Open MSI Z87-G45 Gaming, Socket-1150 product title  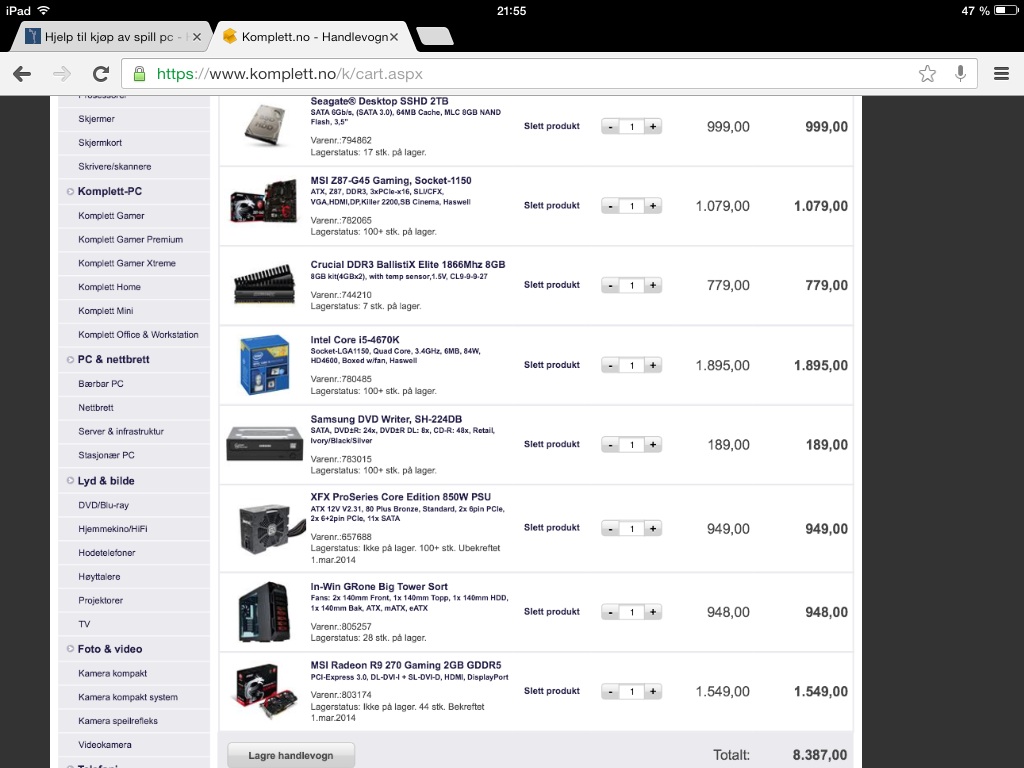click(x=391, y=180)
